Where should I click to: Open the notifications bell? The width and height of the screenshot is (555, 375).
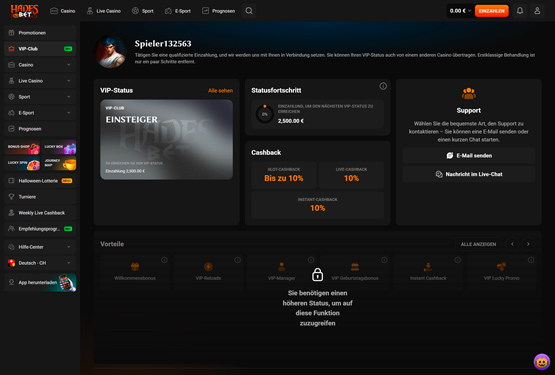[x=520, y=11]
